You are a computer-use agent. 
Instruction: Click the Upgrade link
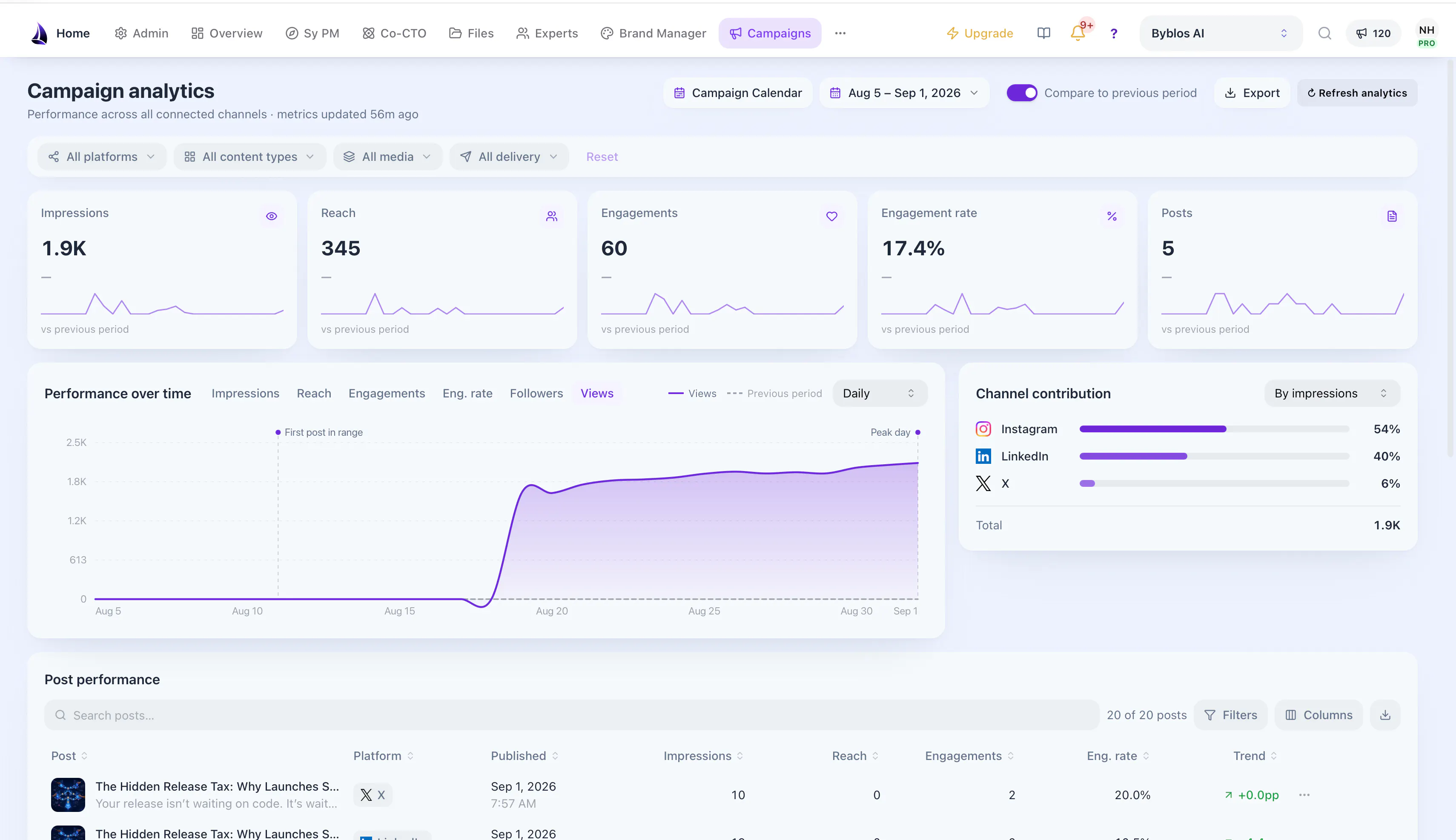[979, 34]
